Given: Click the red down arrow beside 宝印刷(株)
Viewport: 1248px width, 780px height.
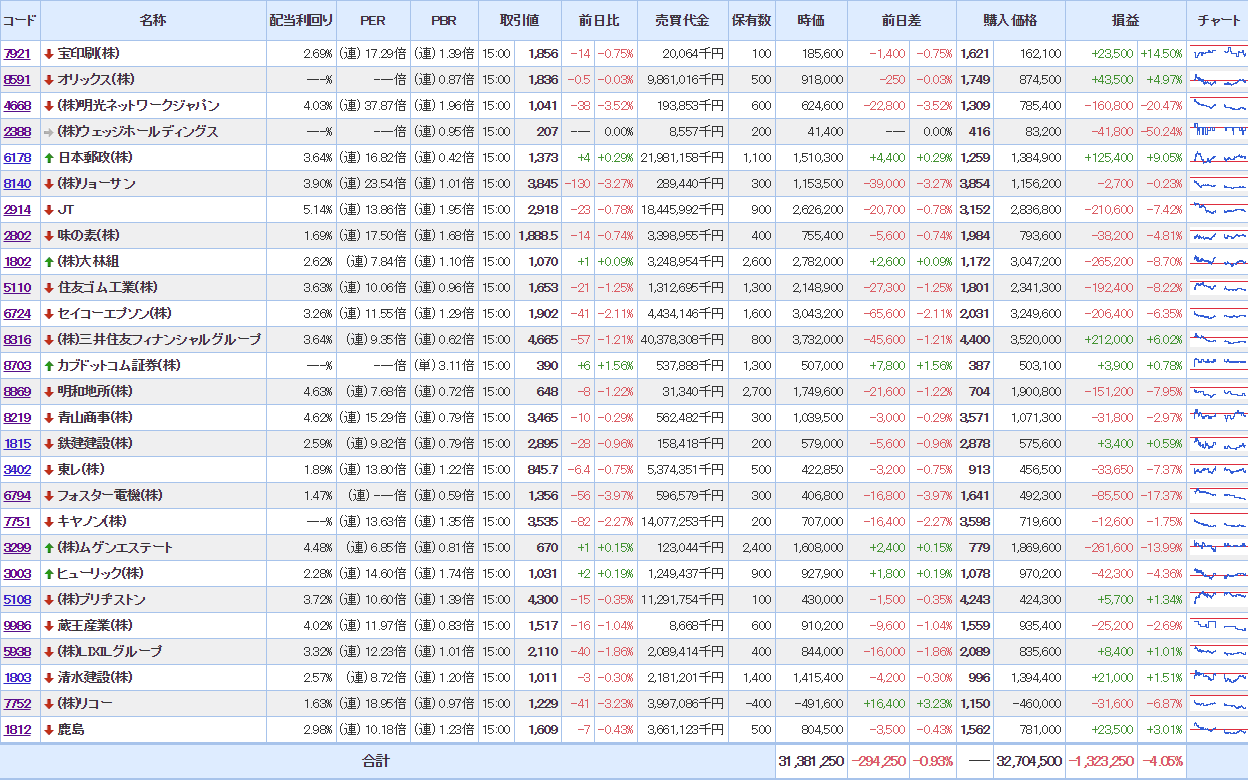Looking at the screenshot, I should click(x=49, y=54).
